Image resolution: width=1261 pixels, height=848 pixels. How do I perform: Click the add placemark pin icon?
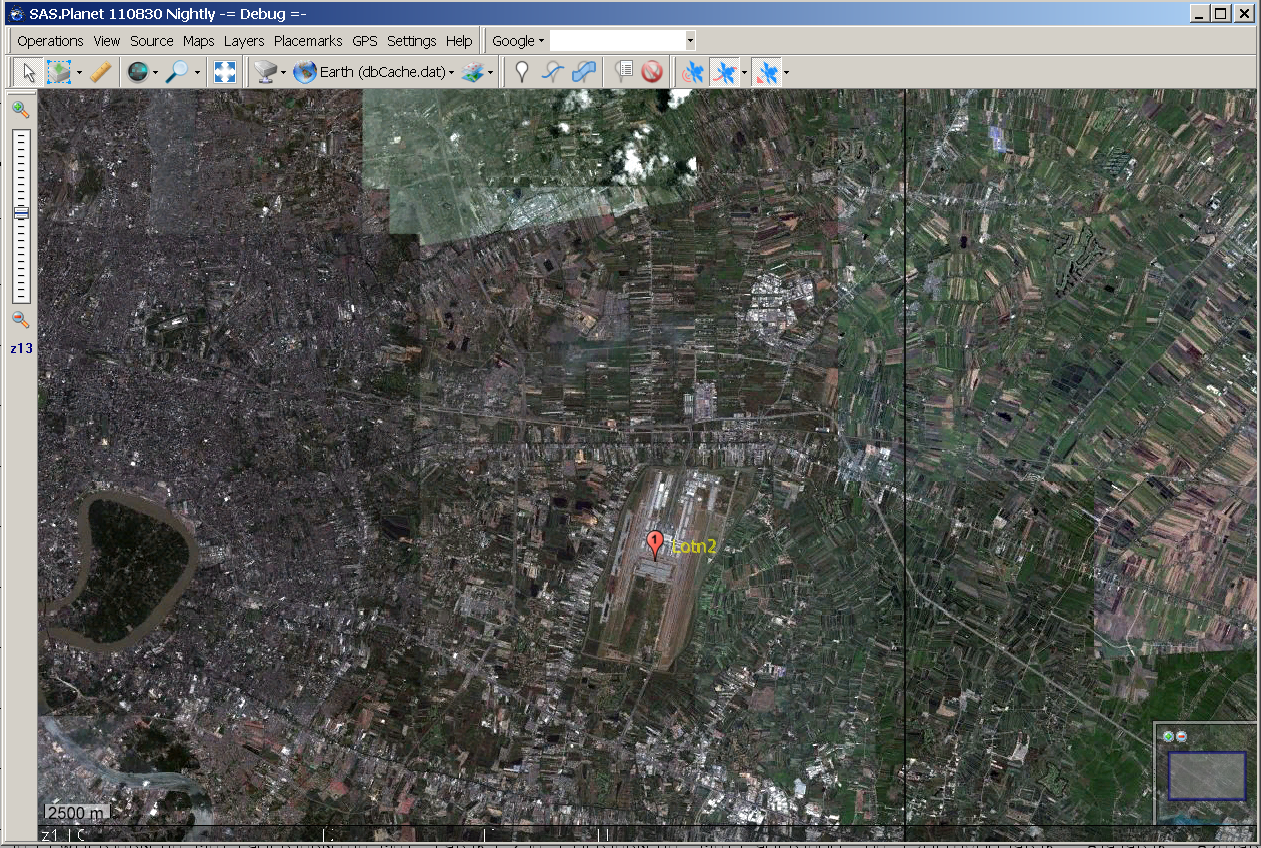tap(521, 72)
